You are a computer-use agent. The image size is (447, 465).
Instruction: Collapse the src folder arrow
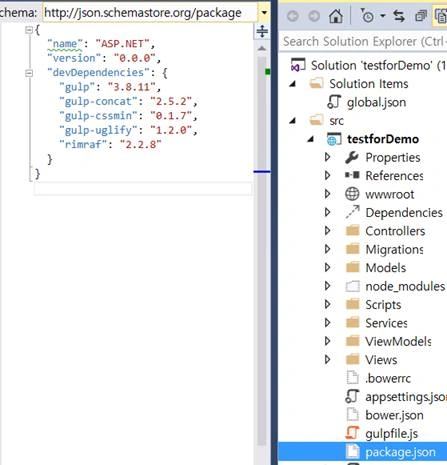point(293,121)
